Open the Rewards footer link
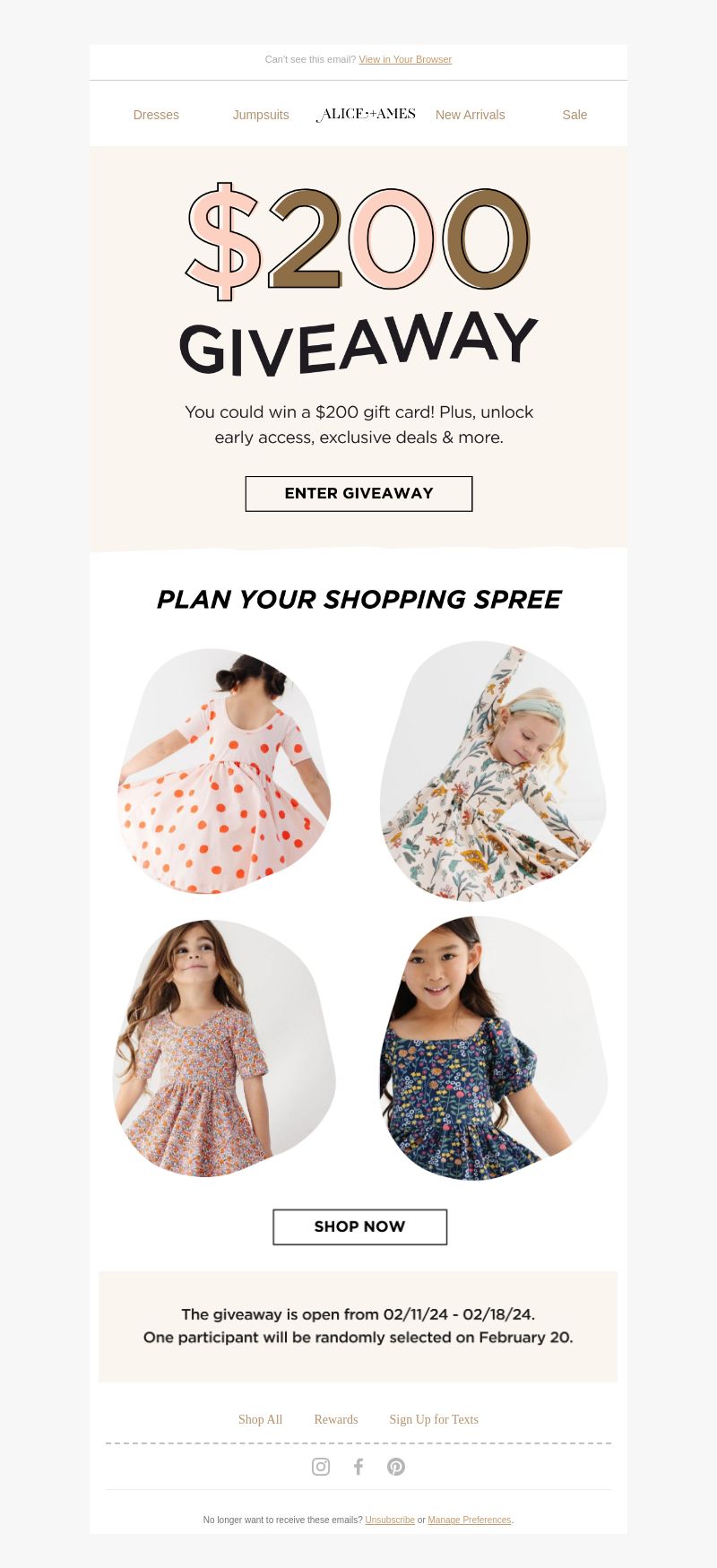 tap(336, 1419)
